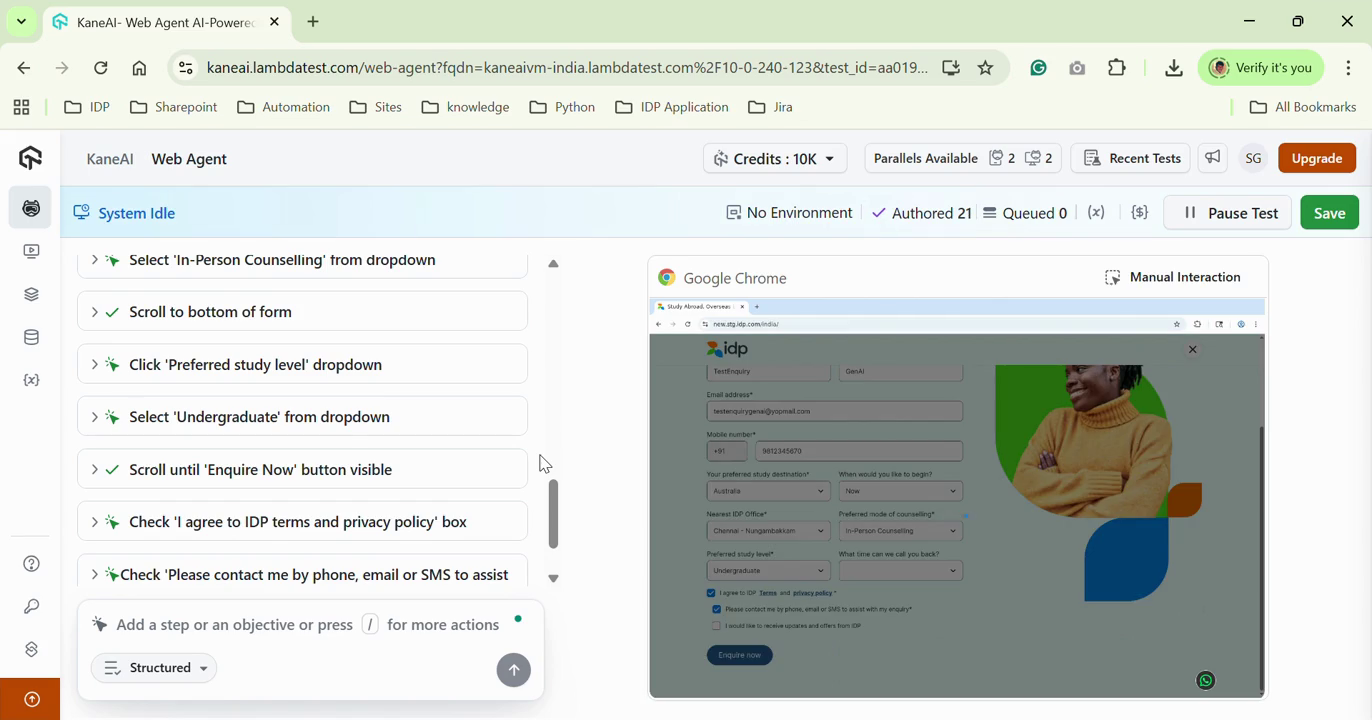Open the Chrome downloads icon
Screen dimensions: 1372x720
pyautogui.click(x=1174, y=68)
